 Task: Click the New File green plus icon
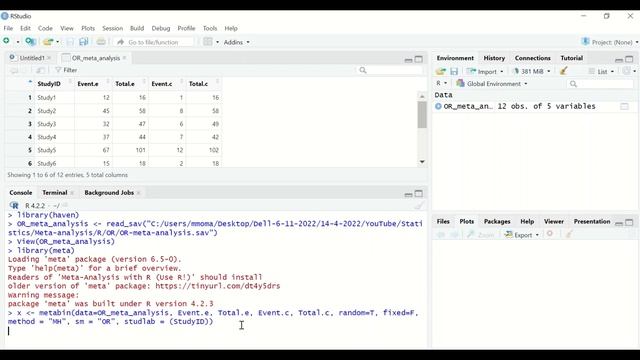[x=6, y=41]
